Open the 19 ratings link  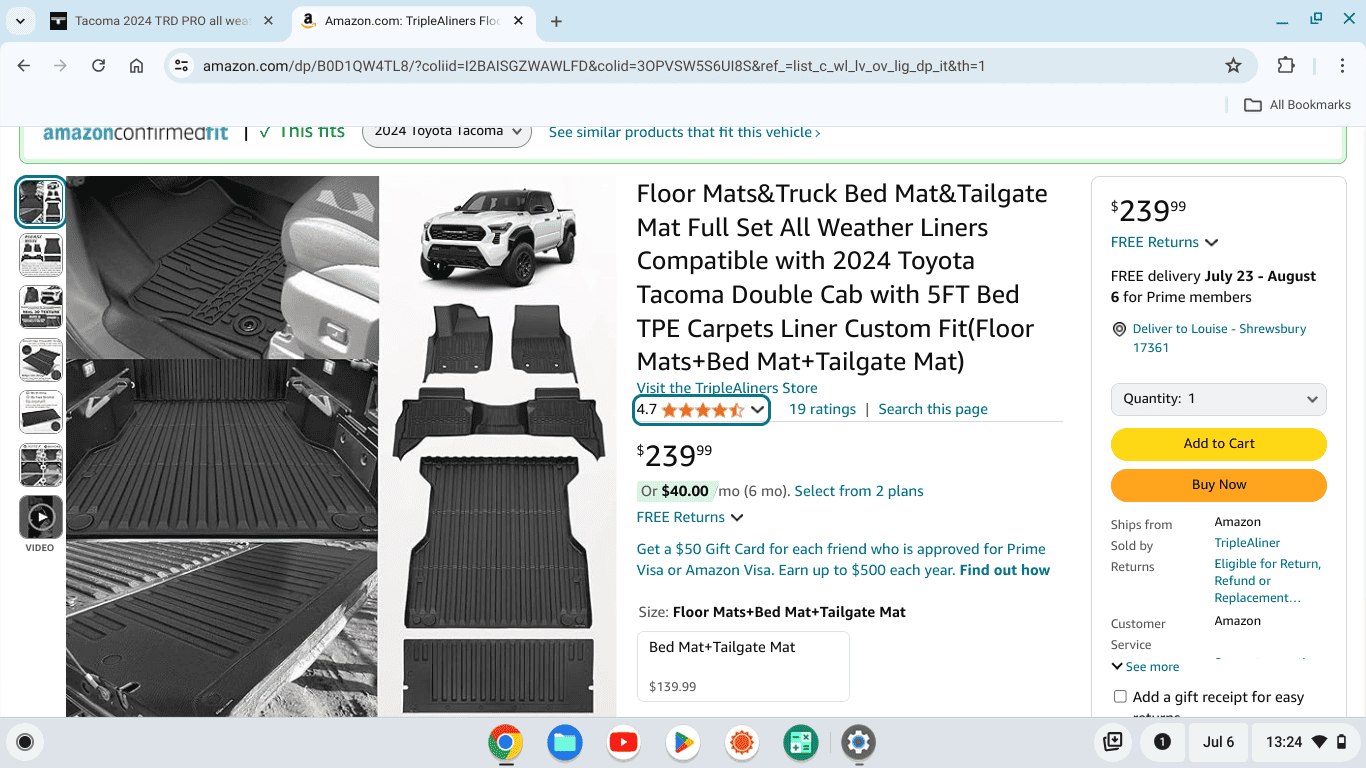point(822,409)
